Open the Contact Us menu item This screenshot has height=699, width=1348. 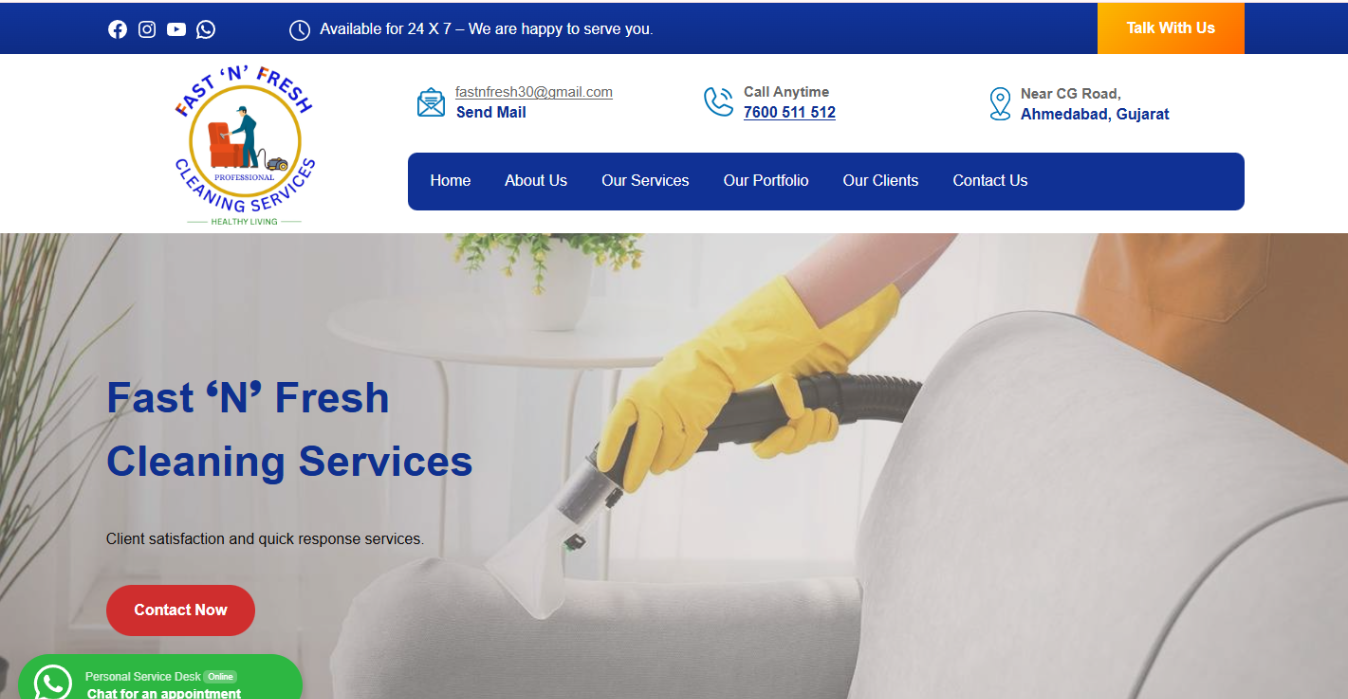[x=990, y=181]
